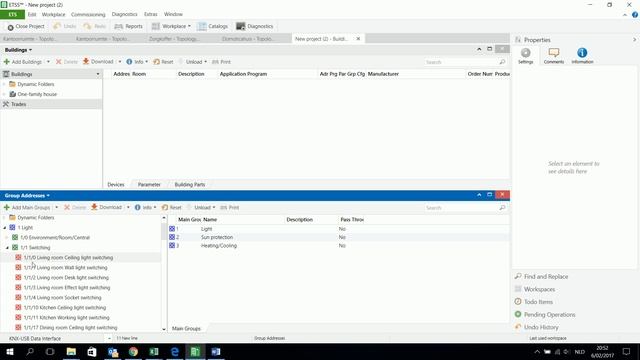Open the Buildings tree header dropdown arrow
The image size is (640, 360).
pos(98,74)
